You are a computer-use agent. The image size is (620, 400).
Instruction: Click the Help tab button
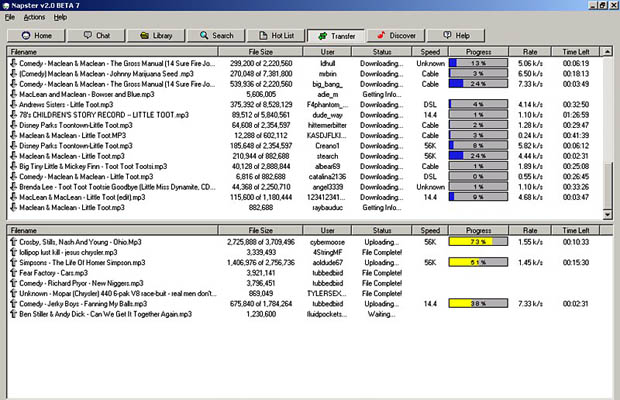pos(456,36)
